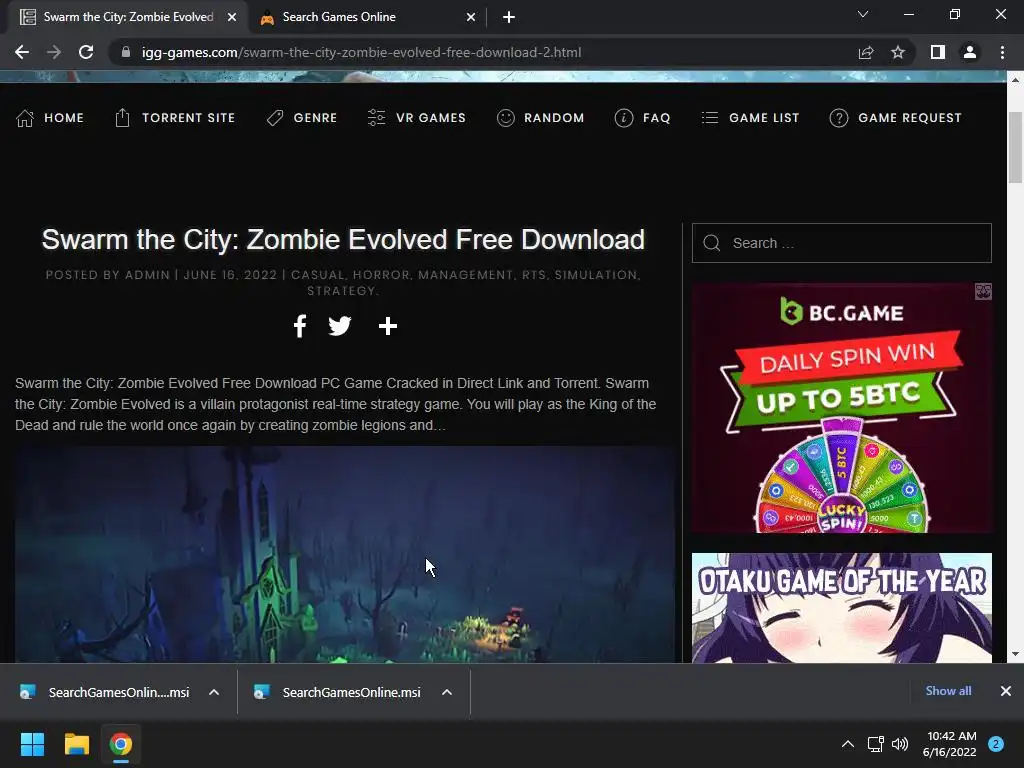Open the SIMULATION category link
The height and width of the screenshot is (768, 1024).
click(x=597, y=275)
